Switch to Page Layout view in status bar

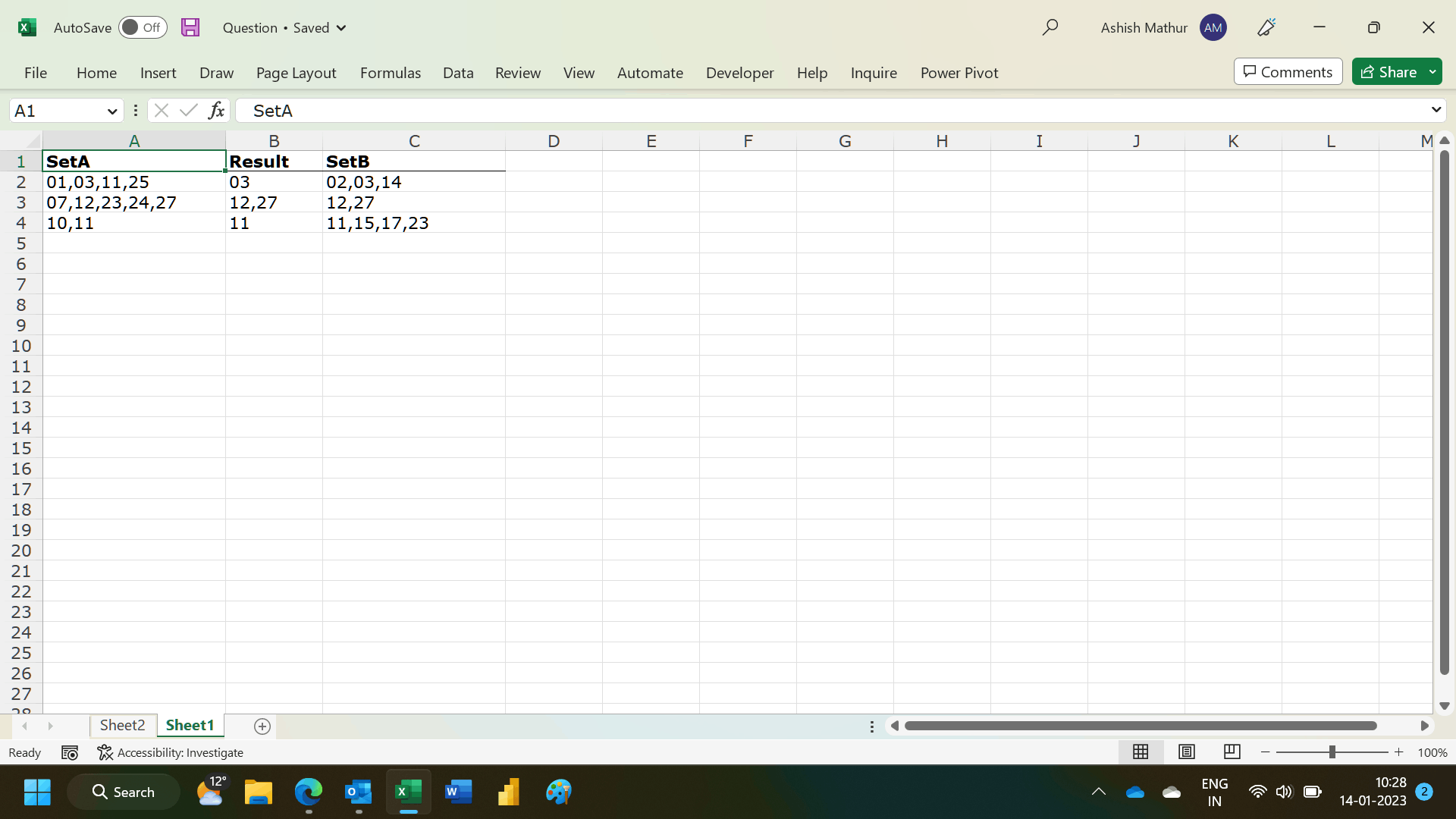pyautogui.click(x=1186, y=752)
